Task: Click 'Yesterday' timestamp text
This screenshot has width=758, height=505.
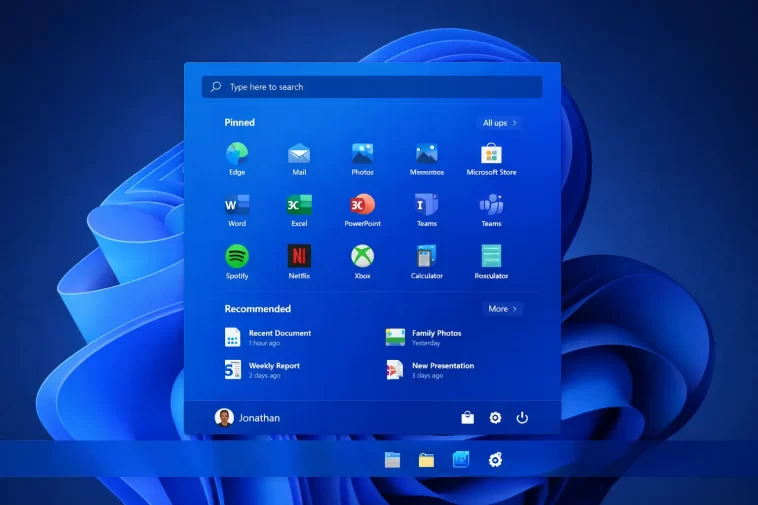Action: tap(426, 343)
